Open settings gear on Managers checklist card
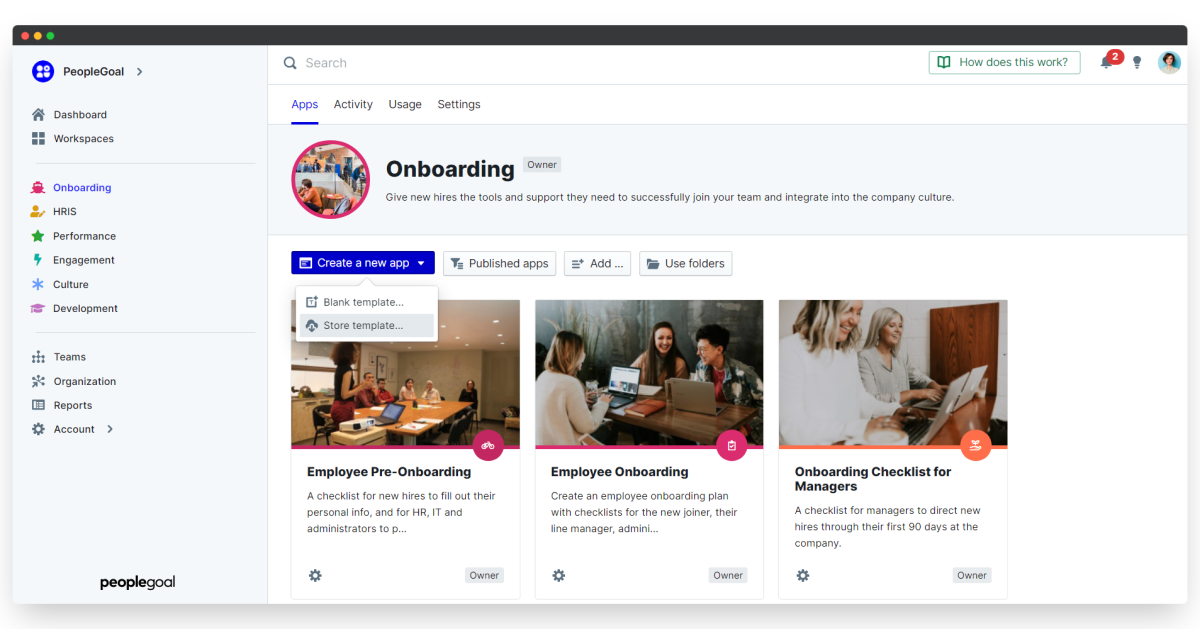Viewport: 1200px width, 629px height. click(803, 575)
